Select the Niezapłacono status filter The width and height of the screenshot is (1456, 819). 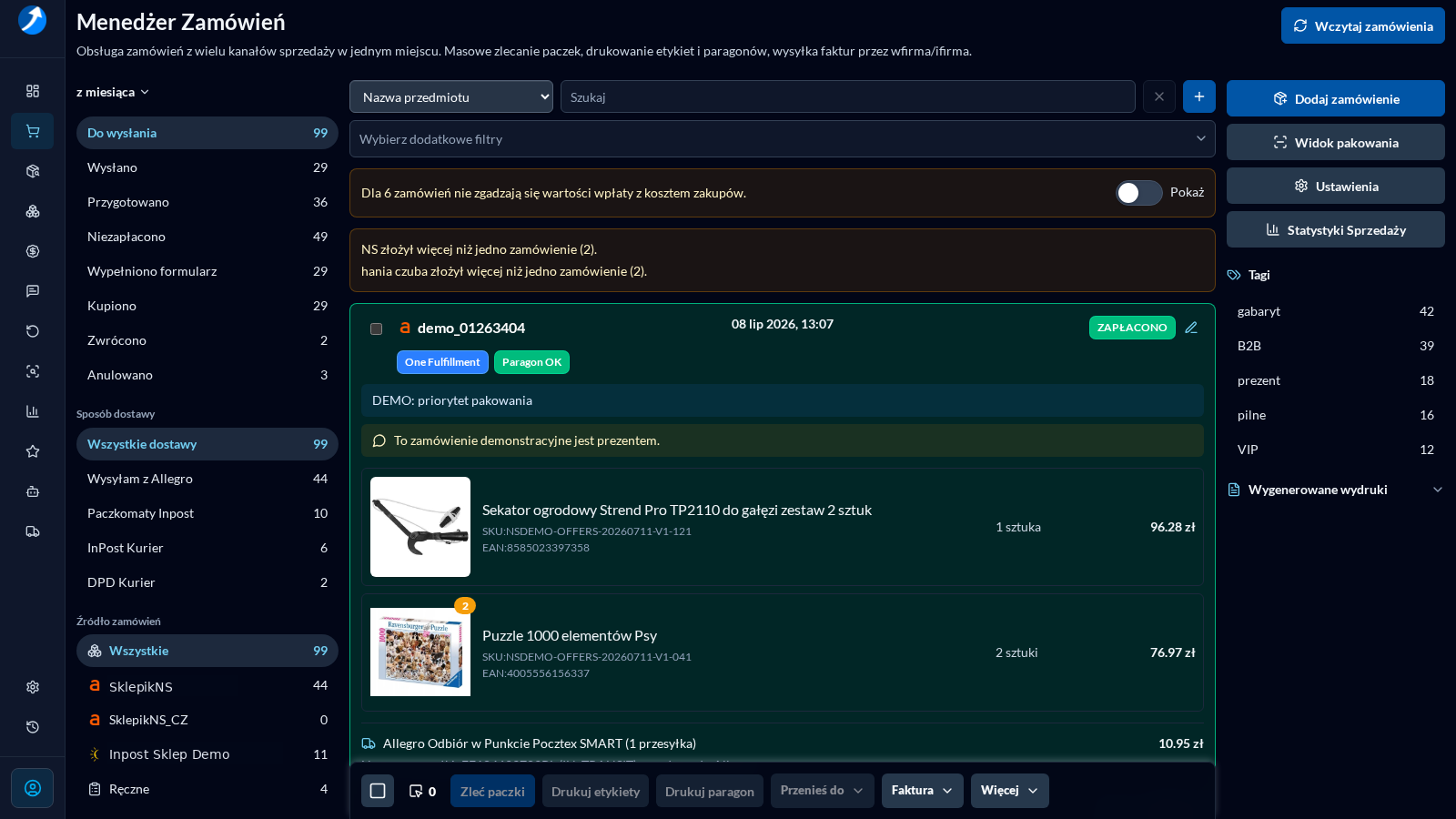point(207,237)
